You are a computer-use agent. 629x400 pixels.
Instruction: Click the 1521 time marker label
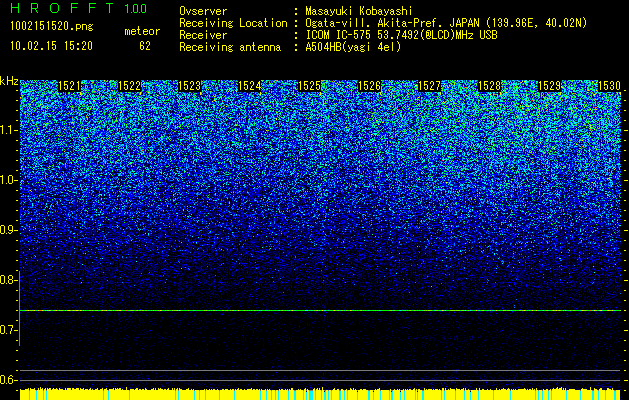click(69, 86)
